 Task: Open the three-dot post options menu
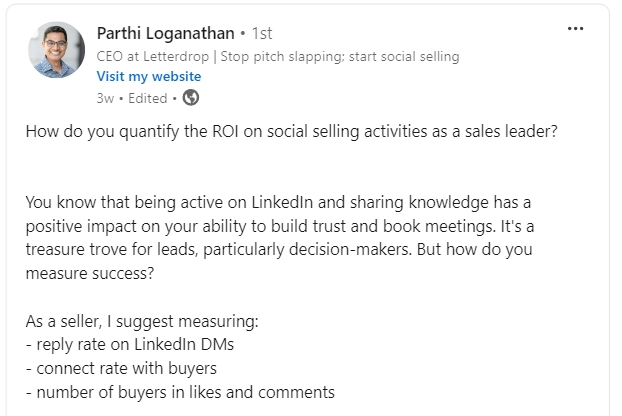575,28
